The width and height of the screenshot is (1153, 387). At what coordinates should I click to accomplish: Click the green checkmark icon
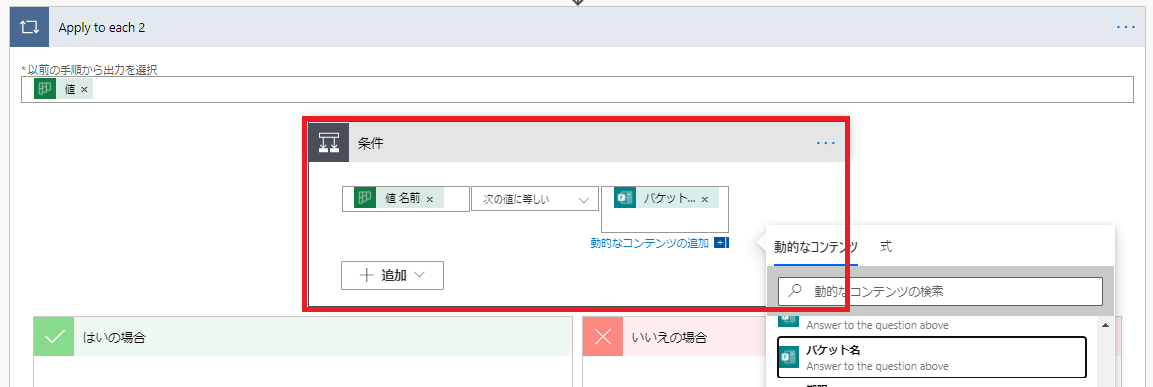tap(54, 337)
